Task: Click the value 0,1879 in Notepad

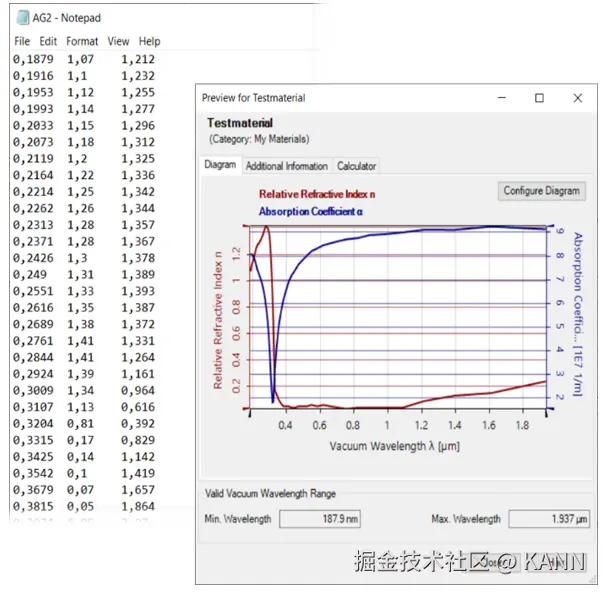Action: [x=33, y=59]
